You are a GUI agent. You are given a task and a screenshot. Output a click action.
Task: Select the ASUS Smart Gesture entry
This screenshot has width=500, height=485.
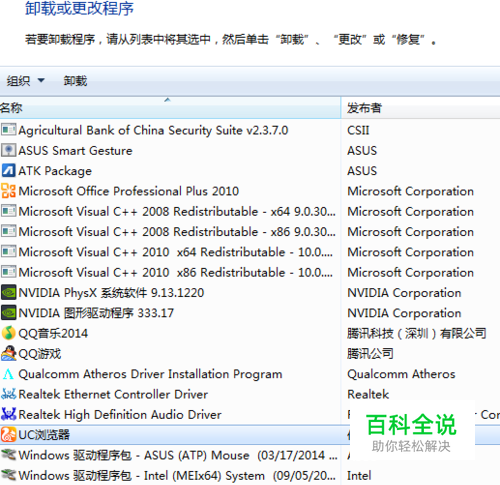75,150
